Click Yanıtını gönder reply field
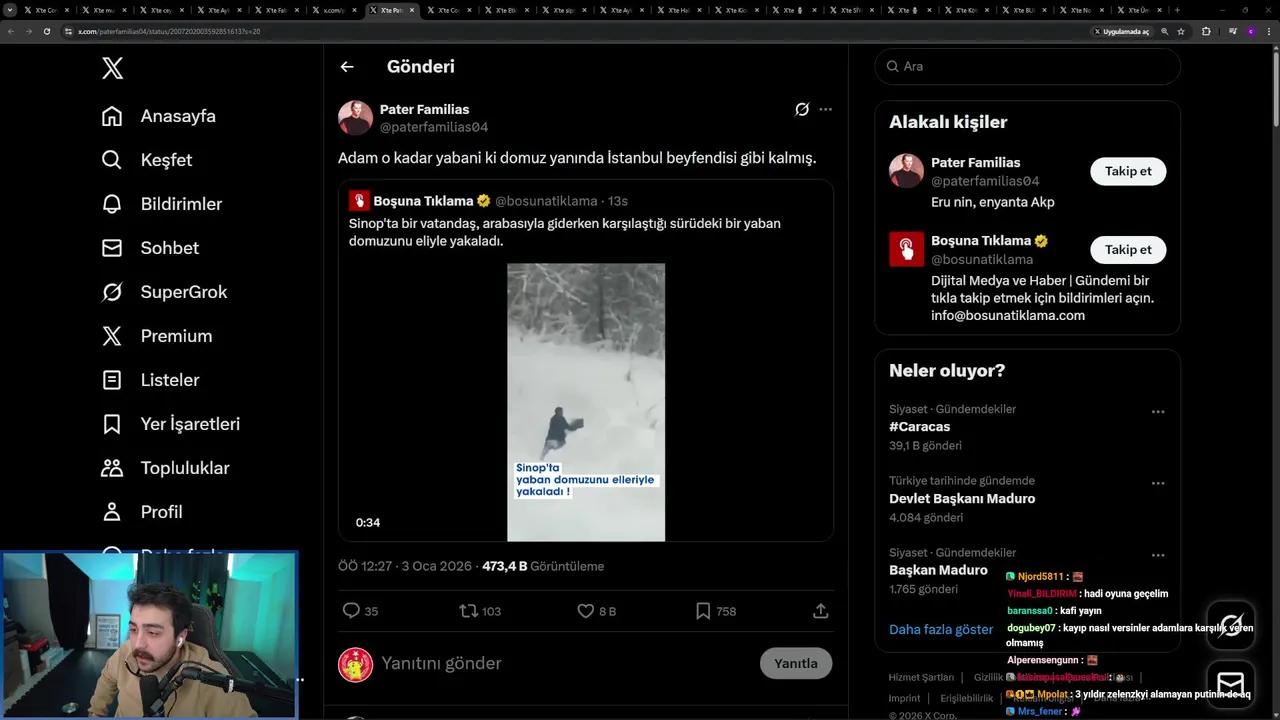Image resolution: width=1280 pixels, height=720 pixels. coord(565,663)
